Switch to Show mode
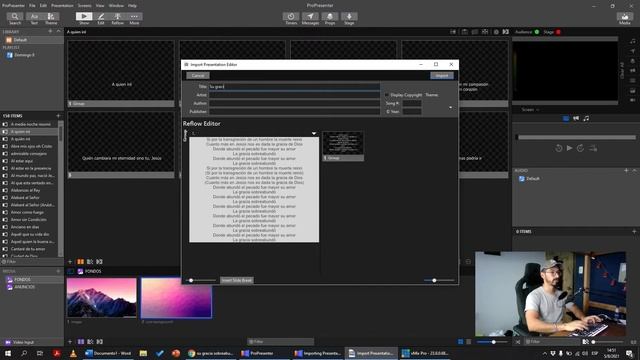Image resolution: width=640 pixels, height=360 pixels. click(x=84, y=18)
